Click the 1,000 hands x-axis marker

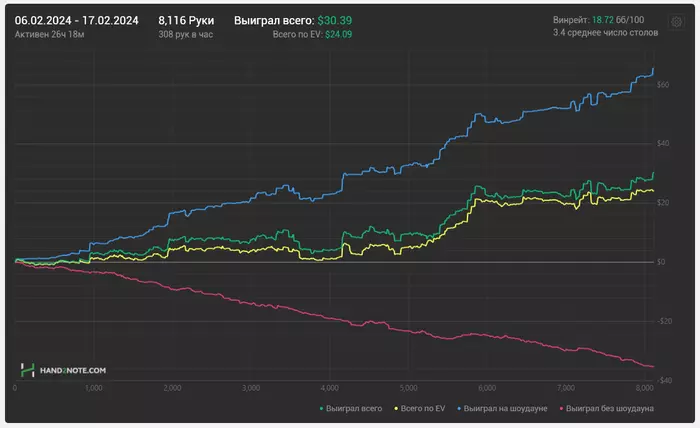click(94, 387)
